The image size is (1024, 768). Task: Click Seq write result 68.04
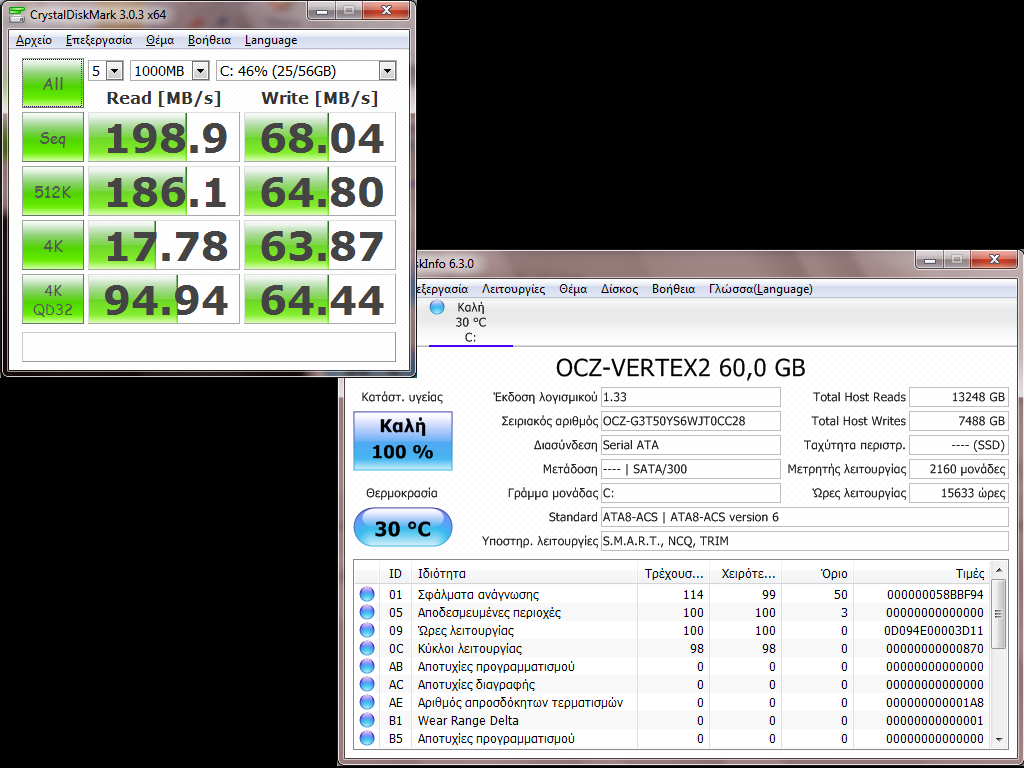click(x=320, y=137)
